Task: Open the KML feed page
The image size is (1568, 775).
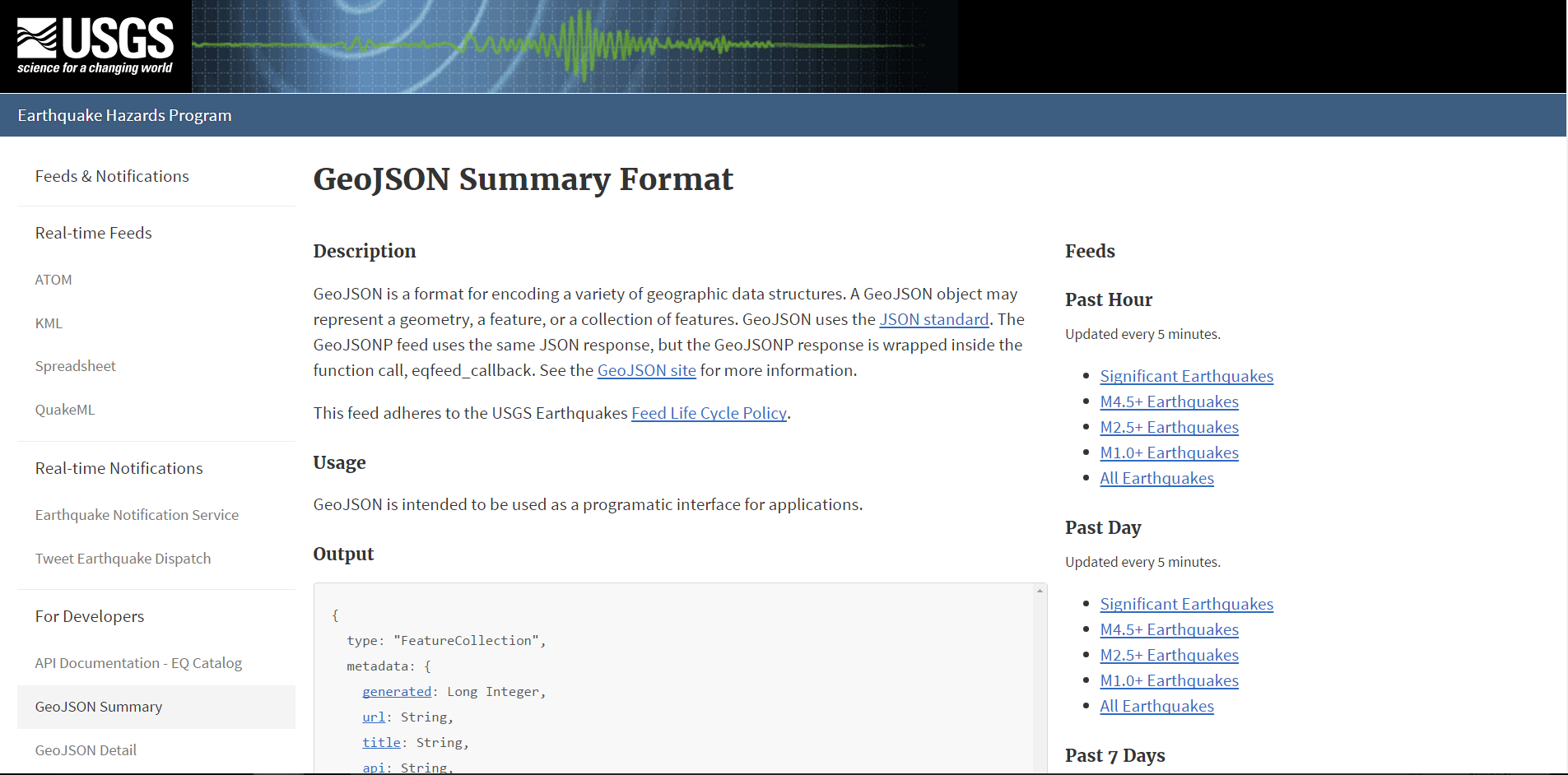Action: pyautogui.click(x=48, y=323)
